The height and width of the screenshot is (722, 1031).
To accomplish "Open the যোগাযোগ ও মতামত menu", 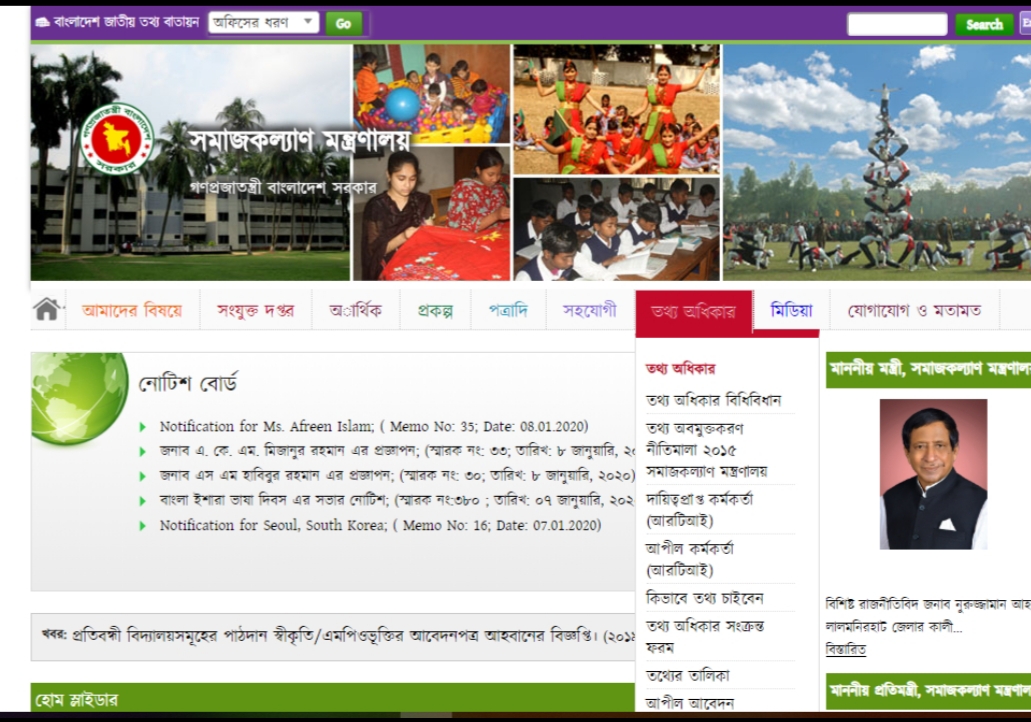I will pos(914,310).
